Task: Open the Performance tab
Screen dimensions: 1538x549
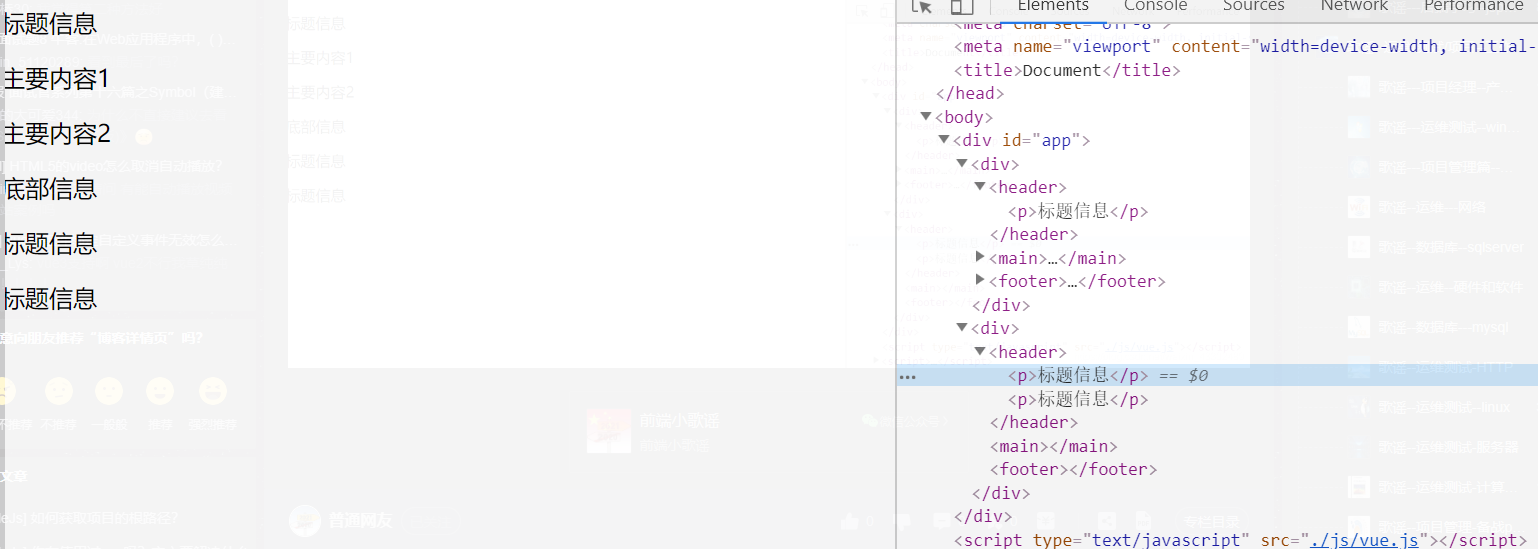Action: (1473, 6)
